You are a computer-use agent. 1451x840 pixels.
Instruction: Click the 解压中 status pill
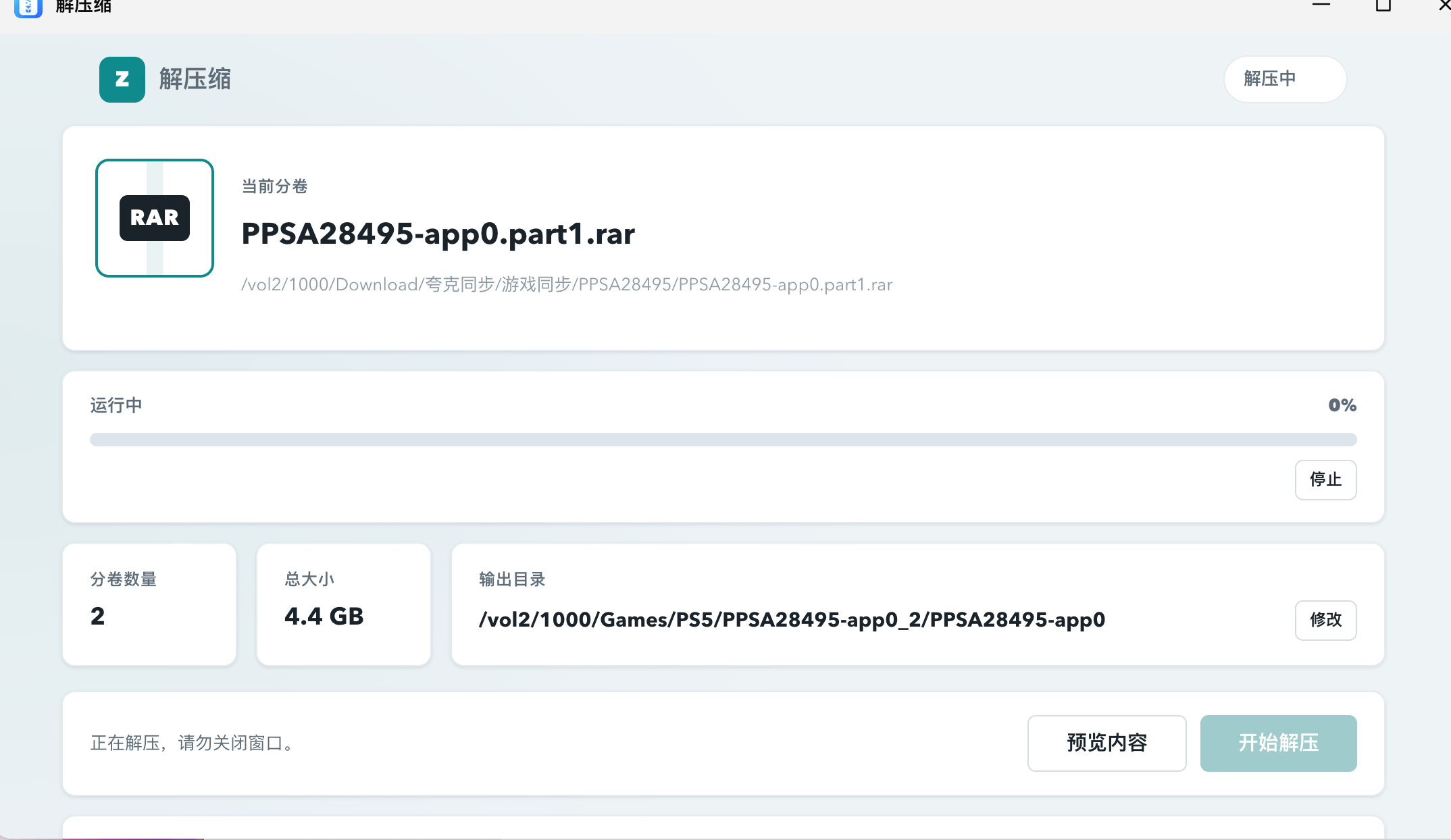(x=1285, y=79)
